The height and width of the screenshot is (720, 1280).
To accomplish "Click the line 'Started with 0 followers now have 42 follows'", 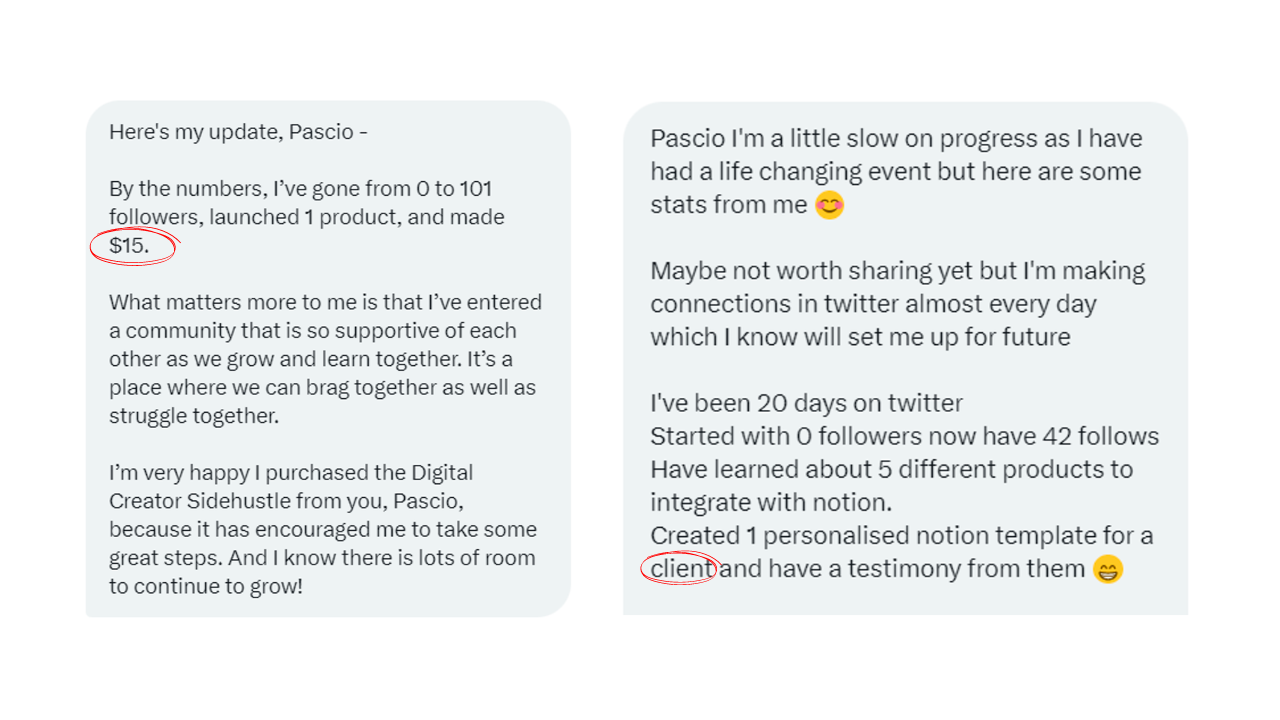I will (904, 436).
